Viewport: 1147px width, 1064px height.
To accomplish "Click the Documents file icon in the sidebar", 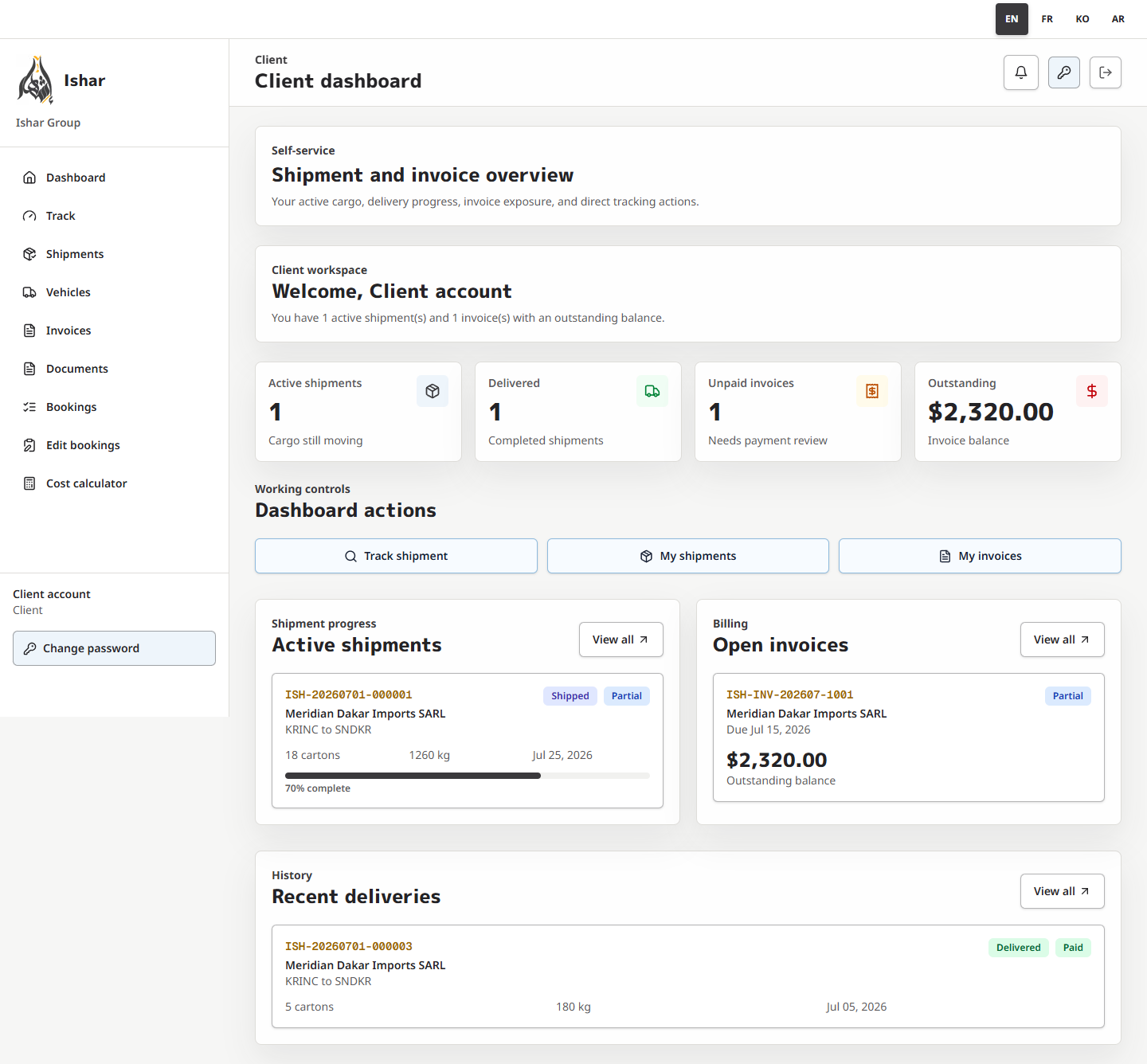I will point(29,369).
